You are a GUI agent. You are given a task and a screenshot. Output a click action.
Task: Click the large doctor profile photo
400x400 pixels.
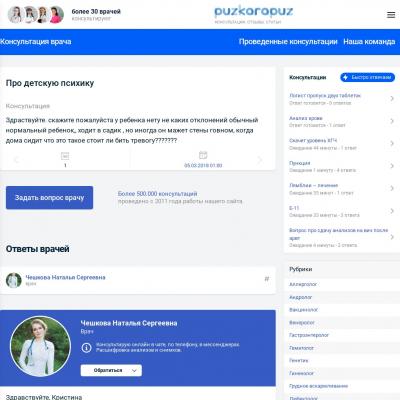click(x=40, y=346)
